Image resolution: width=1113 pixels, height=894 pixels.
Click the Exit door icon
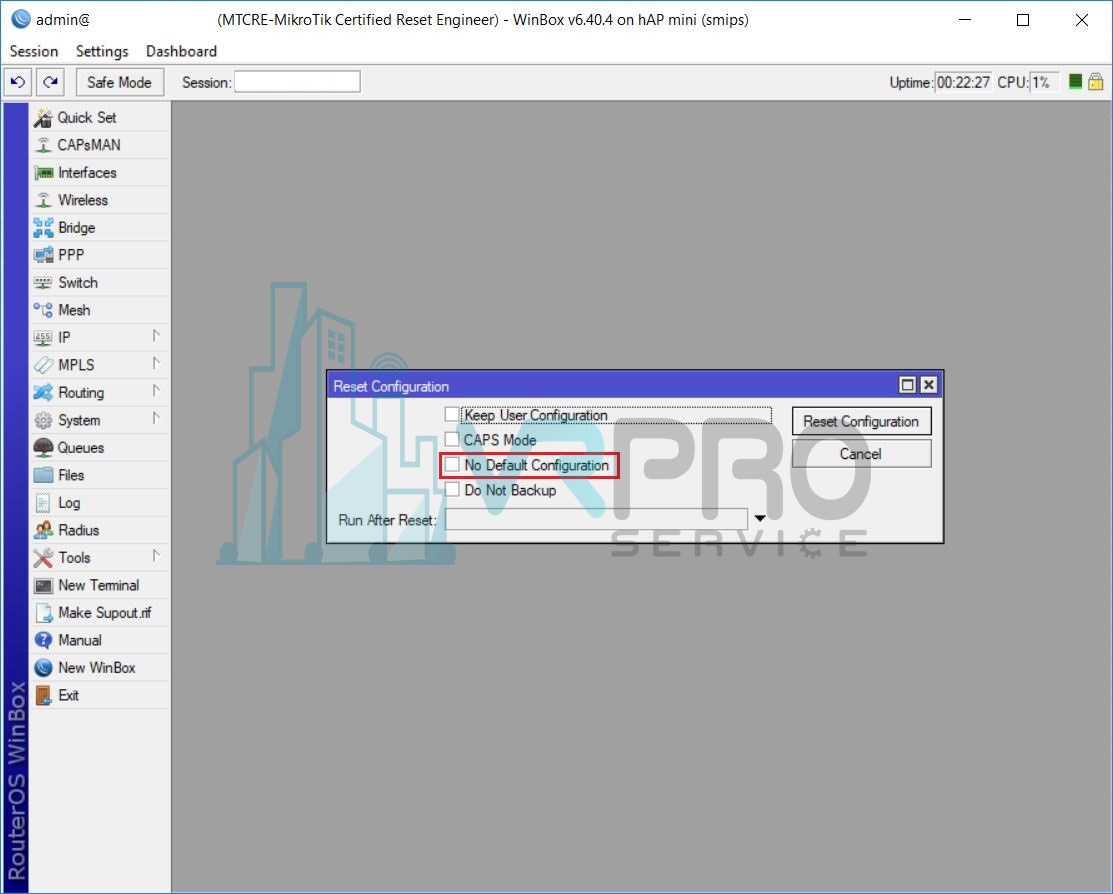pyautogui.click(x=43, y=695)
